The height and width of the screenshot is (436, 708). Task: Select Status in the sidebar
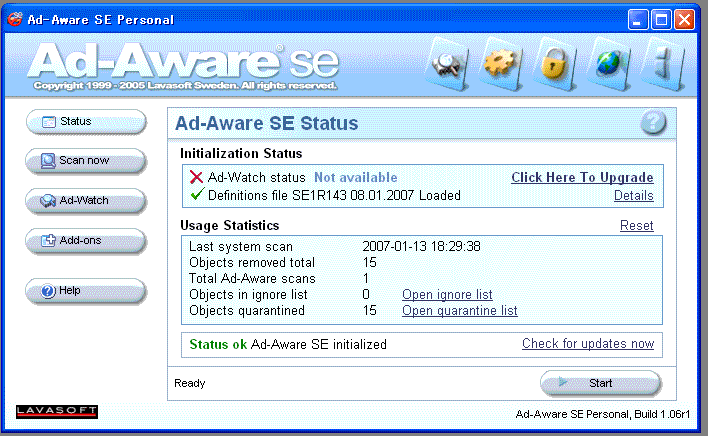point(86,121)
